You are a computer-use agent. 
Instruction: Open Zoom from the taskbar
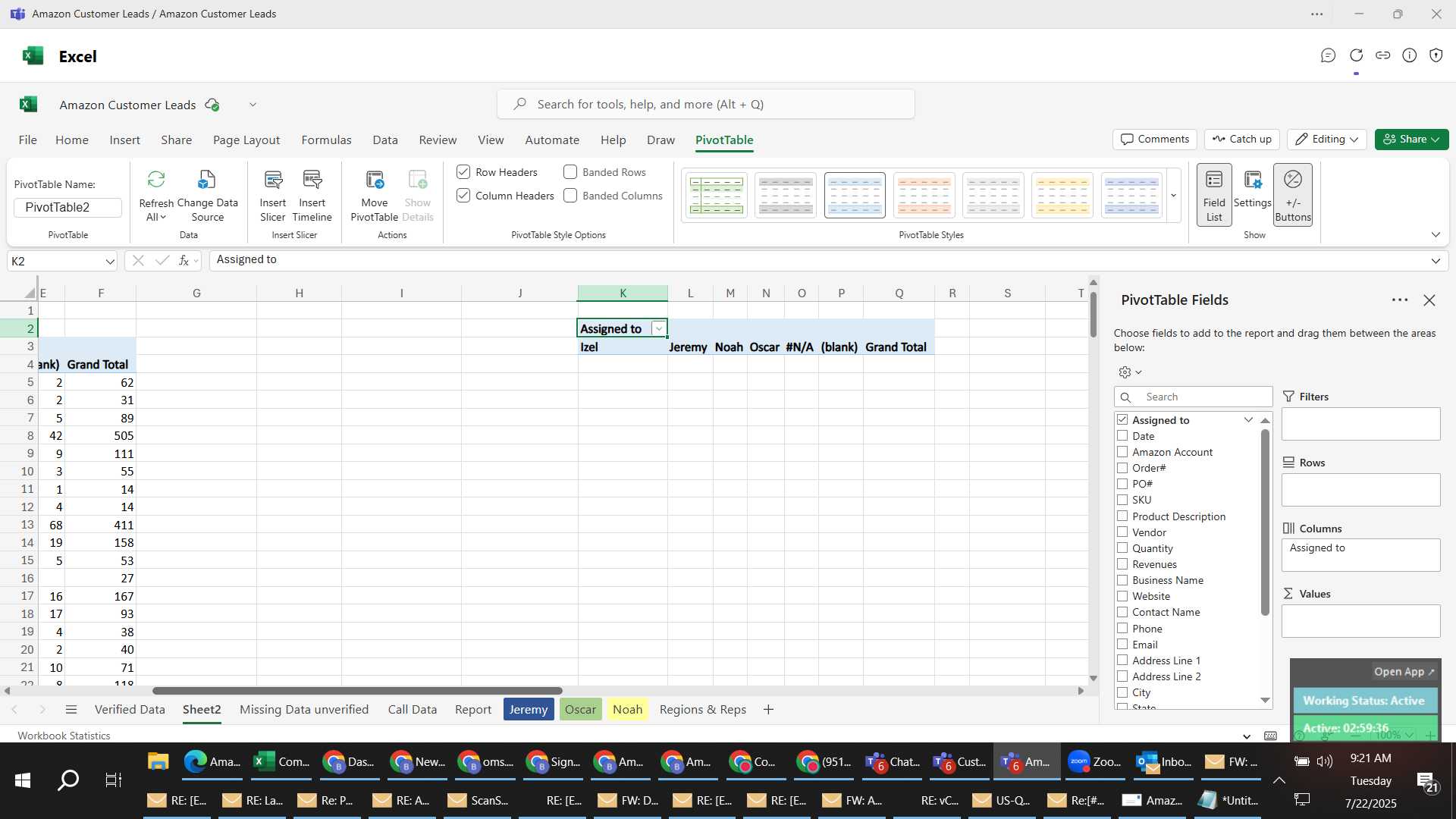[x=1094, y=761]
